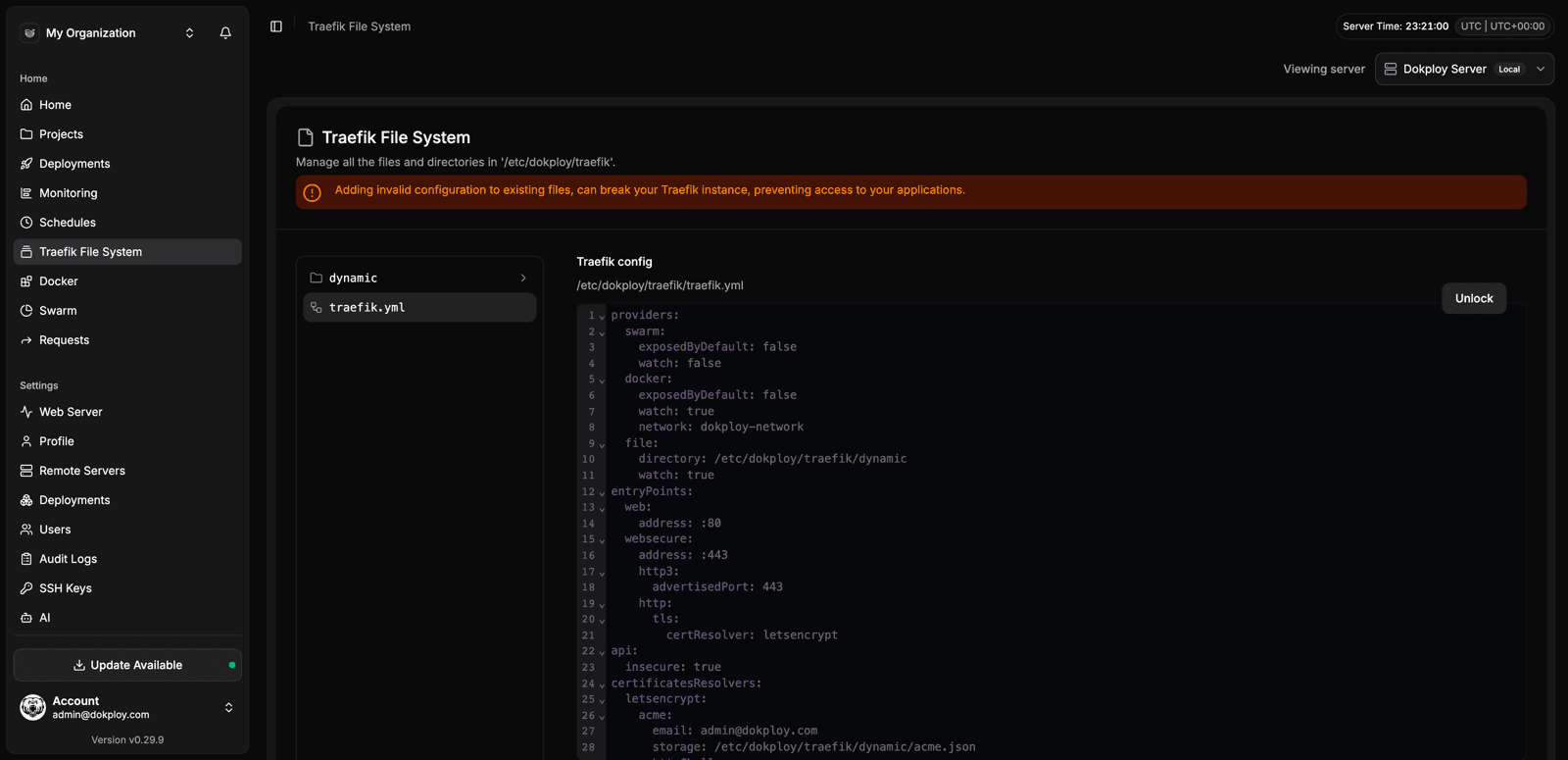
Task: Click the Audit Logs clipboard icon
Action: [26, 559]
